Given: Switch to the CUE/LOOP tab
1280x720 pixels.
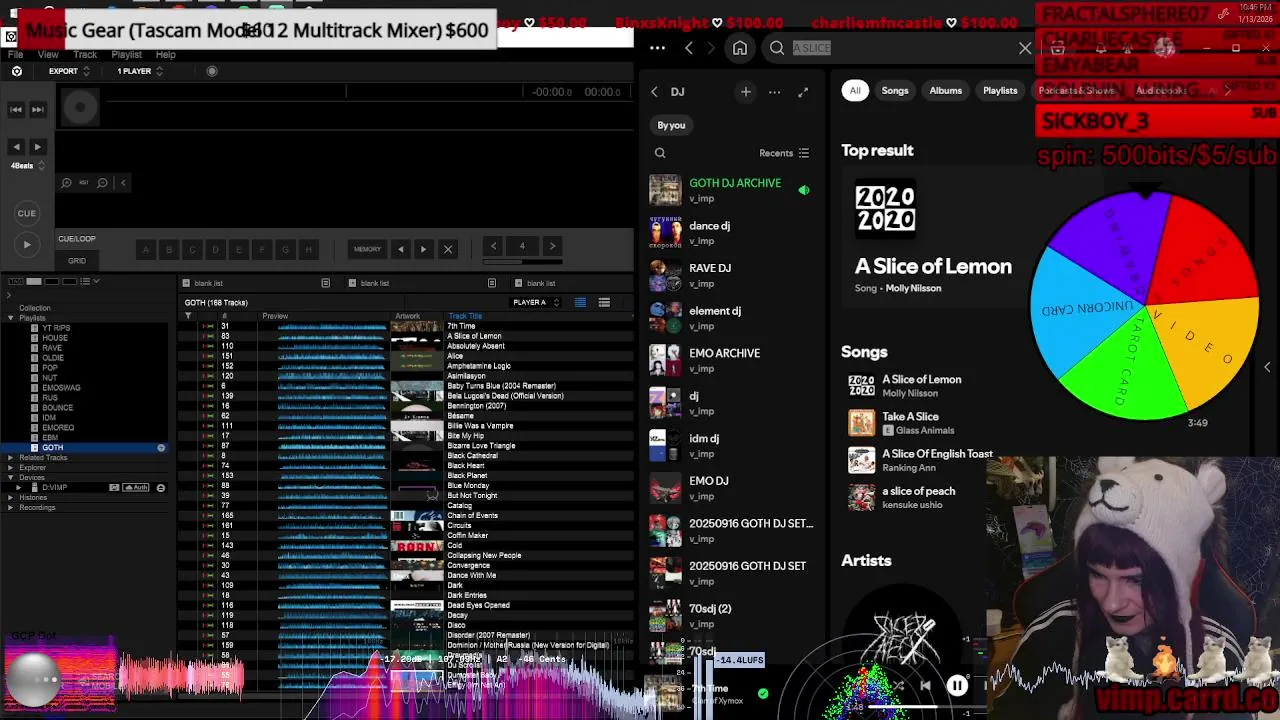Looking at the screenshot, I should pos(77,239).
